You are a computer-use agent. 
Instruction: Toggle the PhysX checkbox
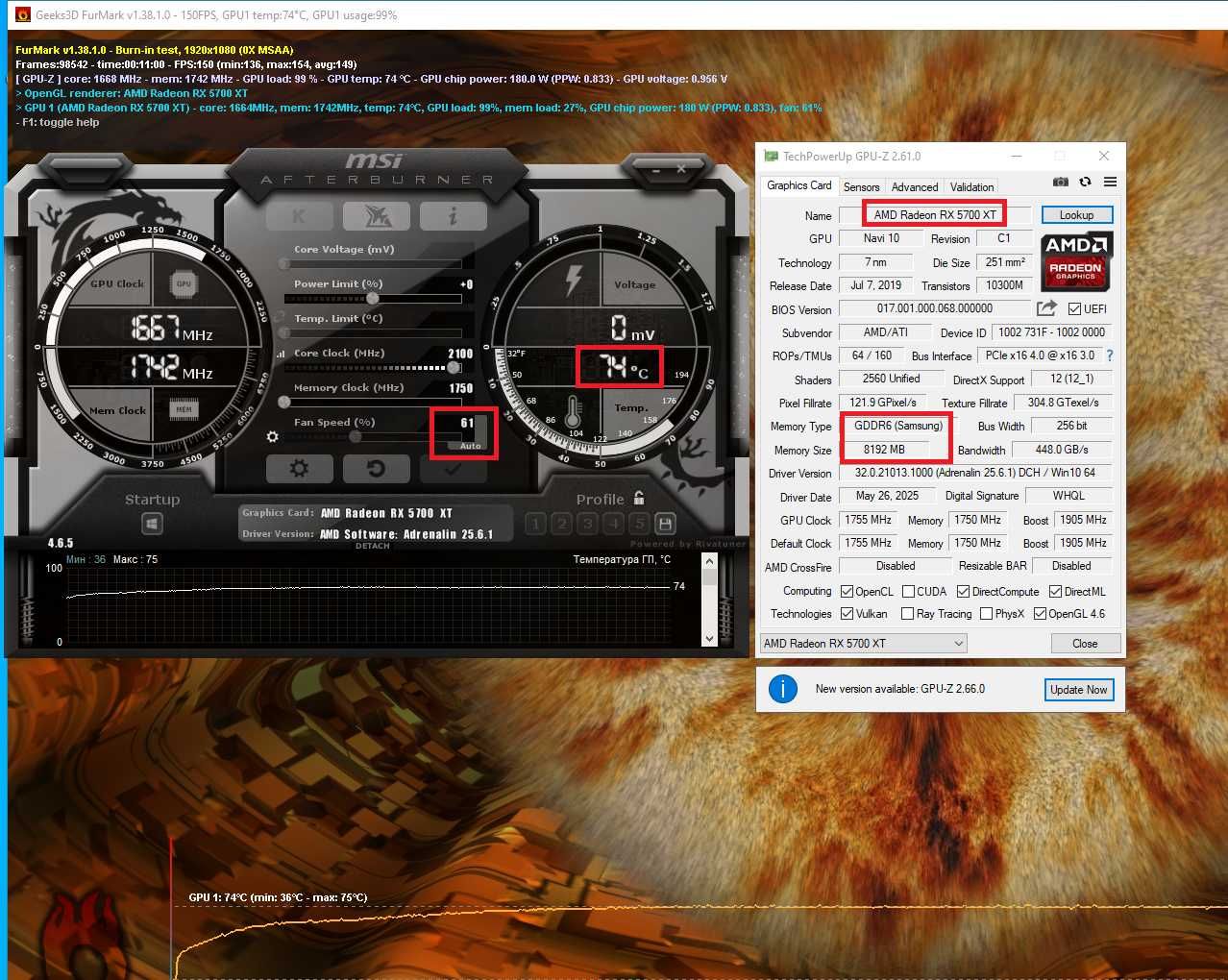tap(986, 613)
